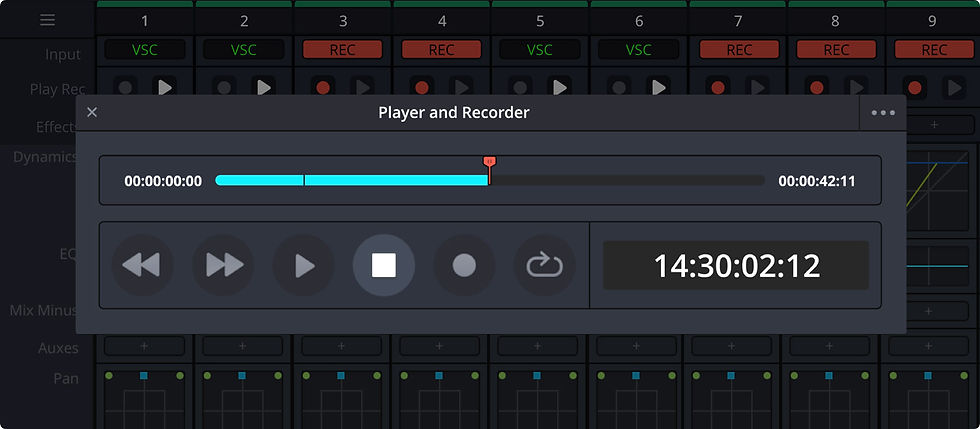Click the red playhead marker on the timeline

489,162
